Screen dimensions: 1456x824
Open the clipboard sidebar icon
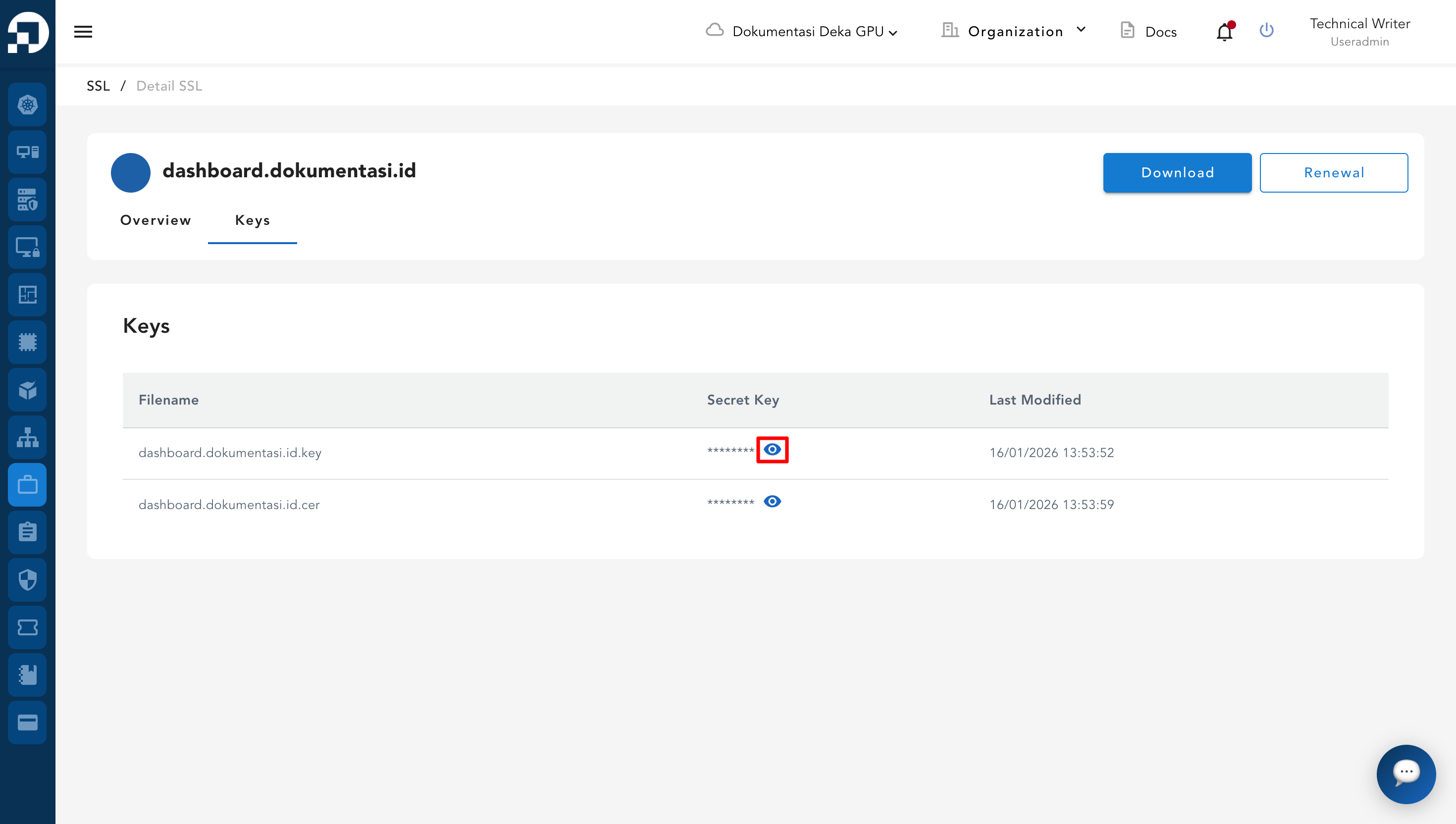27,532
